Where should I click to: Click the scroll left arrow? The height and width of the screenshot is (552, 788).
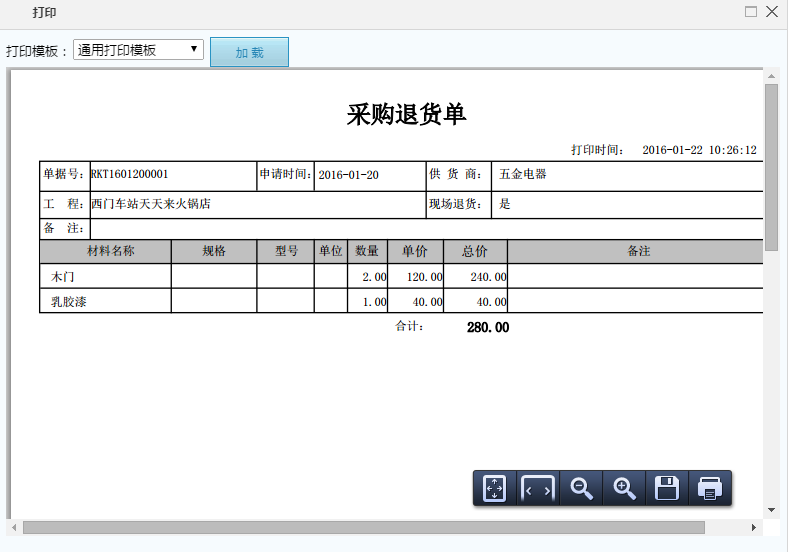coord(14,527)
